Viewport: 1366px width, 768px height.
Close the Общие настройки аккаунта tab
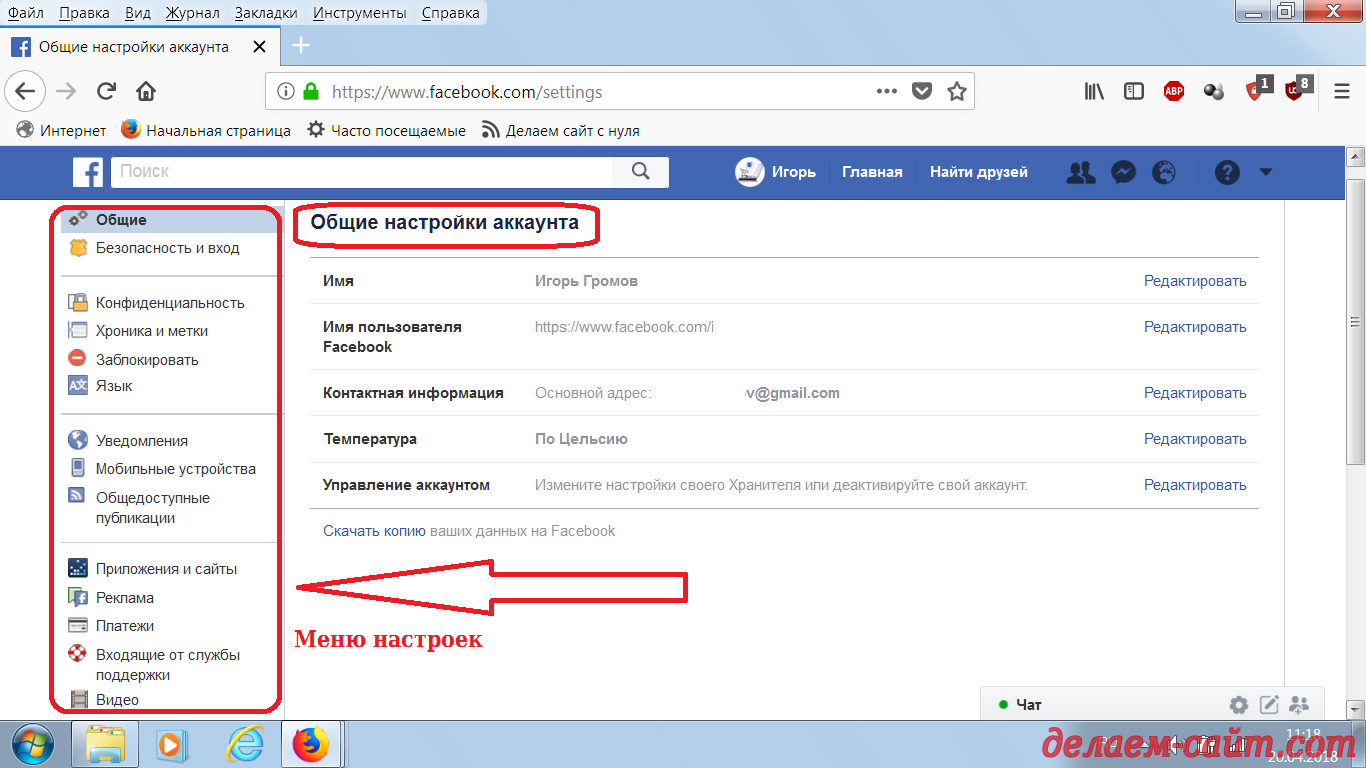pos(260,47)
